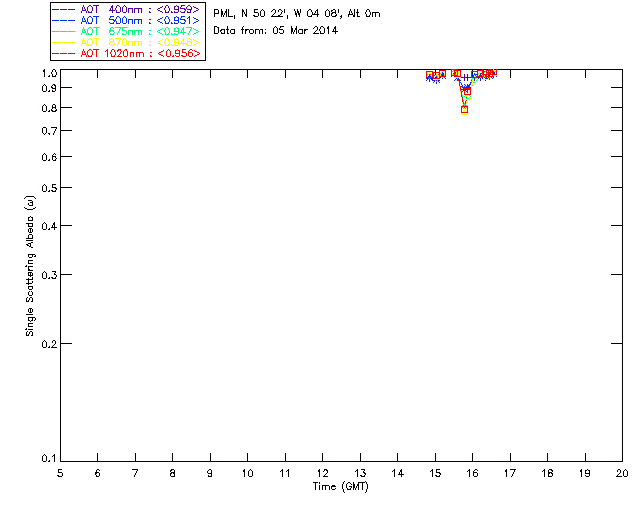Click the green AOT 675nm legend entry
Screen dimensions: 640x512
(126, 31)
